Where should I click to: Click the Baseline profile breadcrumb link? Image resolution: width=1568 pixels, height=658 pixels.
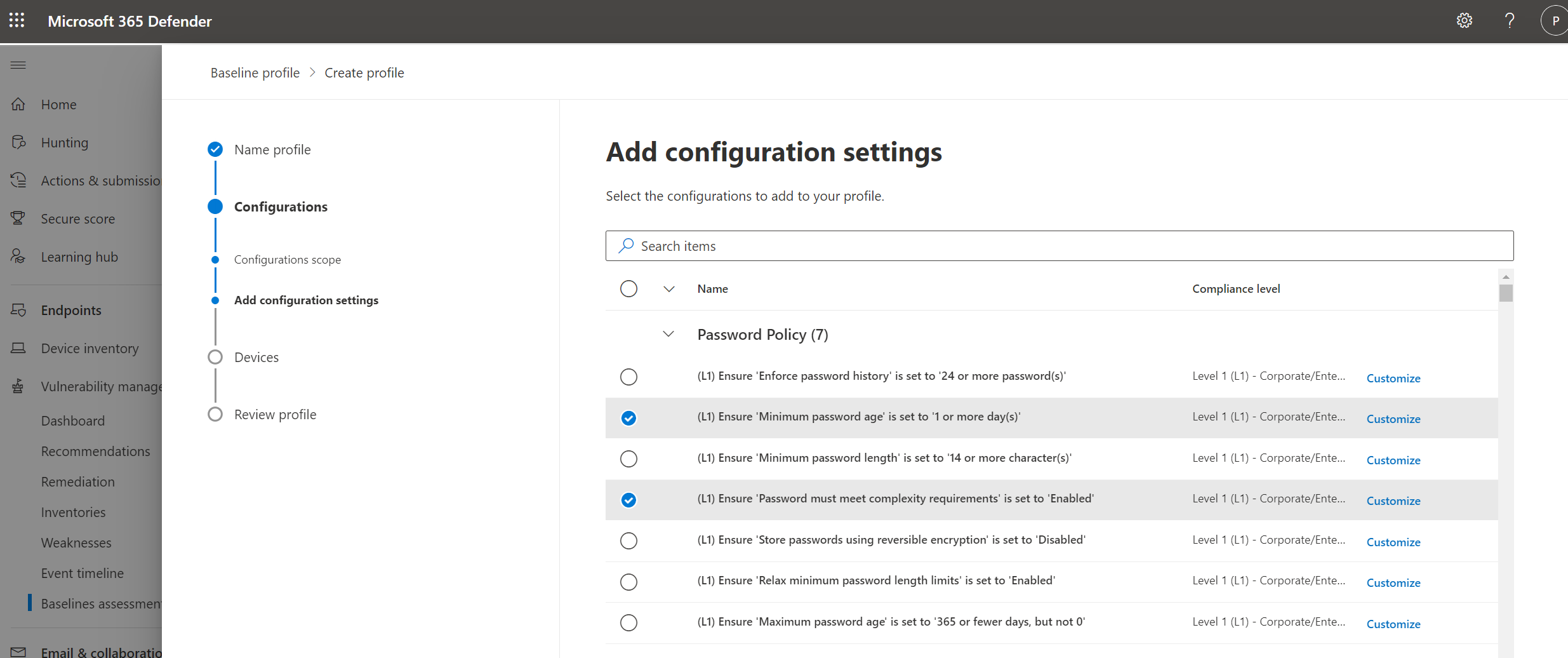255,73
